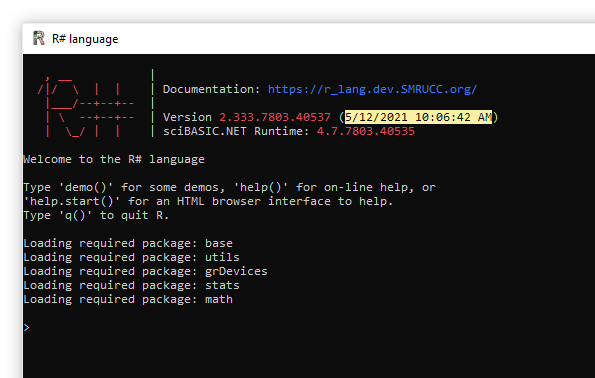
Task: Click the 'Loading required package: stats' line
Action: pos(132,286)
